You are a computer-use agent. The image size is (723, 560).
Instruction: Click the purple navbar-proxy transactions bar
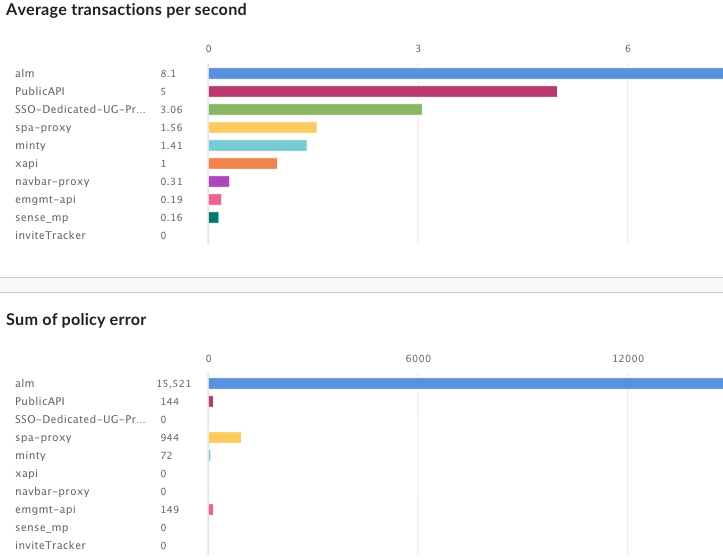[219, 181]
